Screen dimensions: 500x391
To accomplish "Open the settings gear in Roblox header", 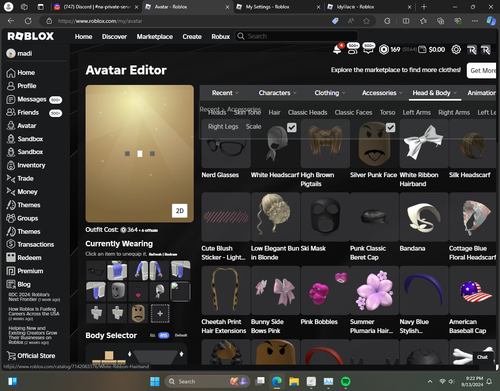I will point(456,50).
